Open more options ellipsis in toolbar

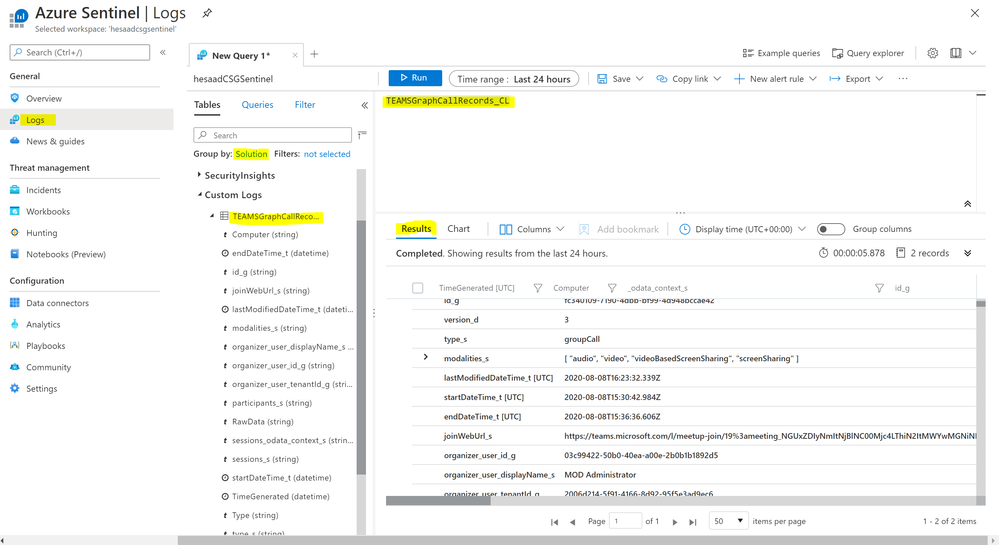coord(903,78)
